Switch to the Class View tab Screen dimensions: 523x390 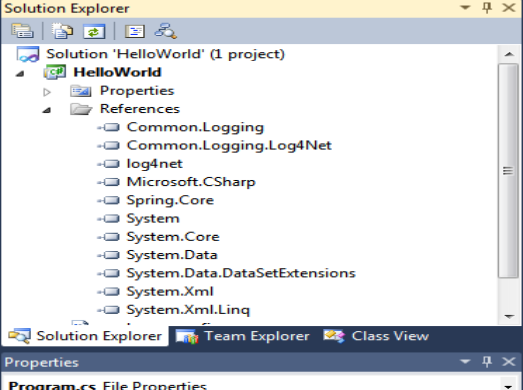(x=376, y=336)
